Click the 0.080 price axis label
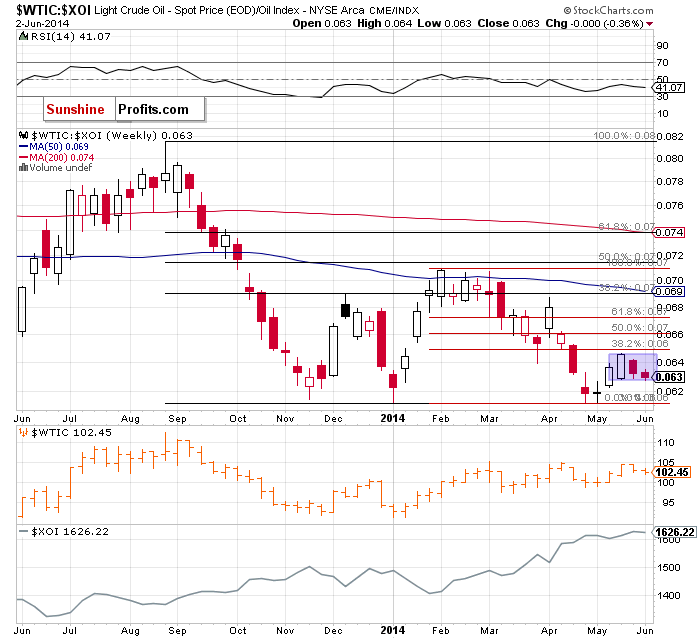 coord(670,159)
